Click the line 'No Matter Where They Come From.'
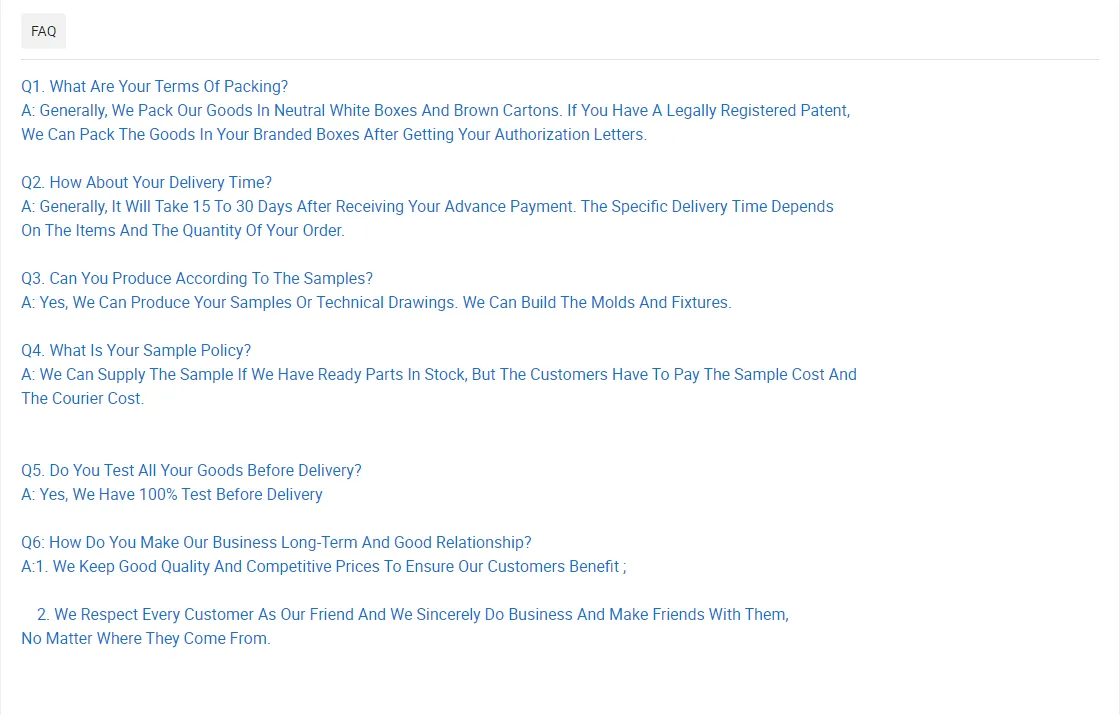 (x=145, y=638)
